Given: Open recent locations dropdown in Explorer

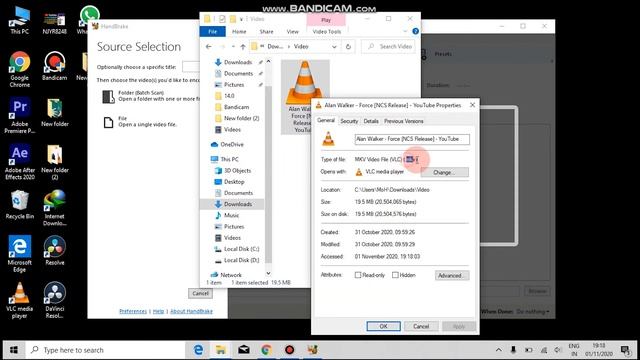Looking at the screenshot, I should [x=233, y=47].
